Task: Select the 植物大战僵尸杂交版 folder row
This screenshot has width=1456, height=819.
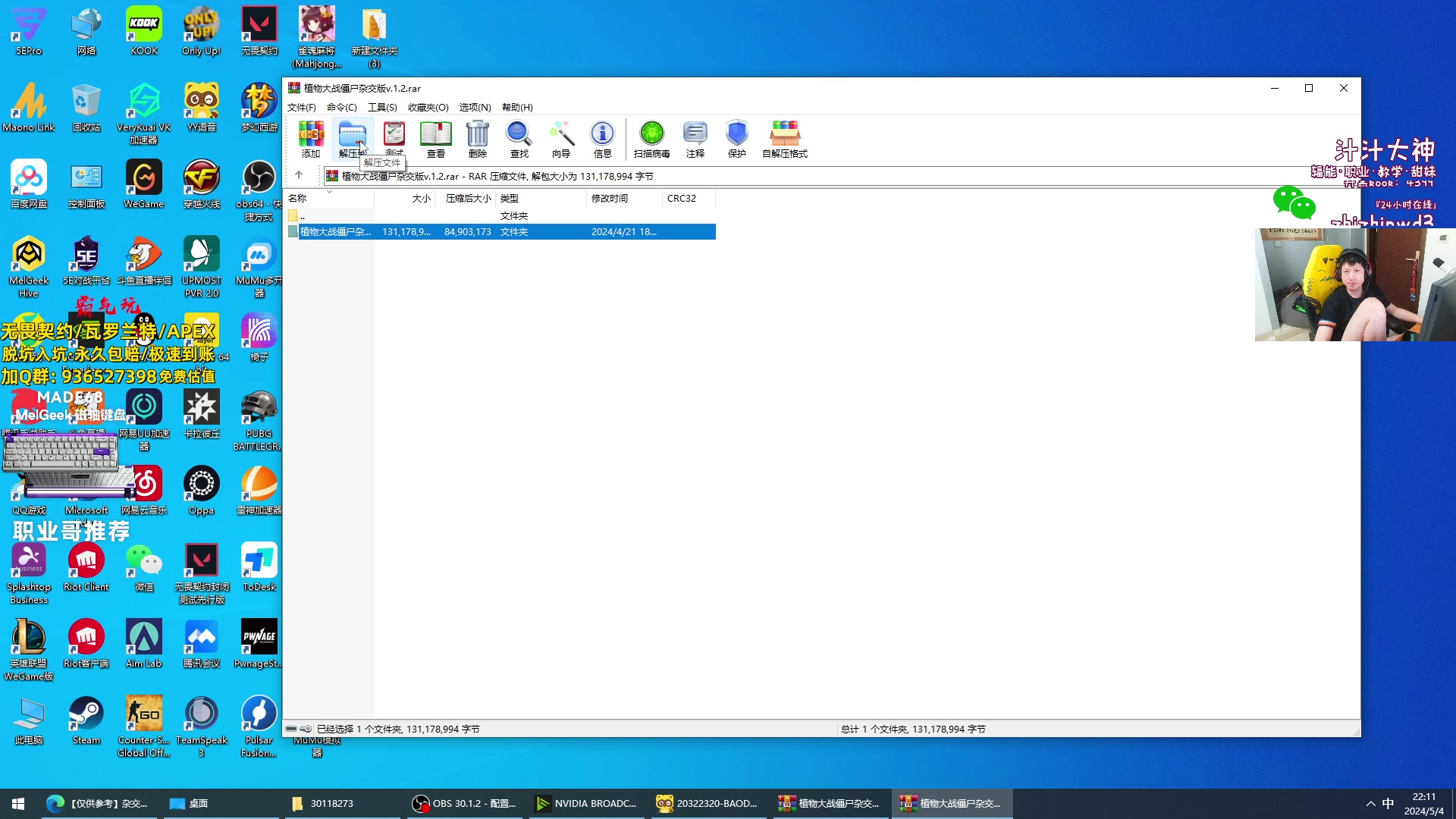Action: pyautogui.click(x=335, y=232)
